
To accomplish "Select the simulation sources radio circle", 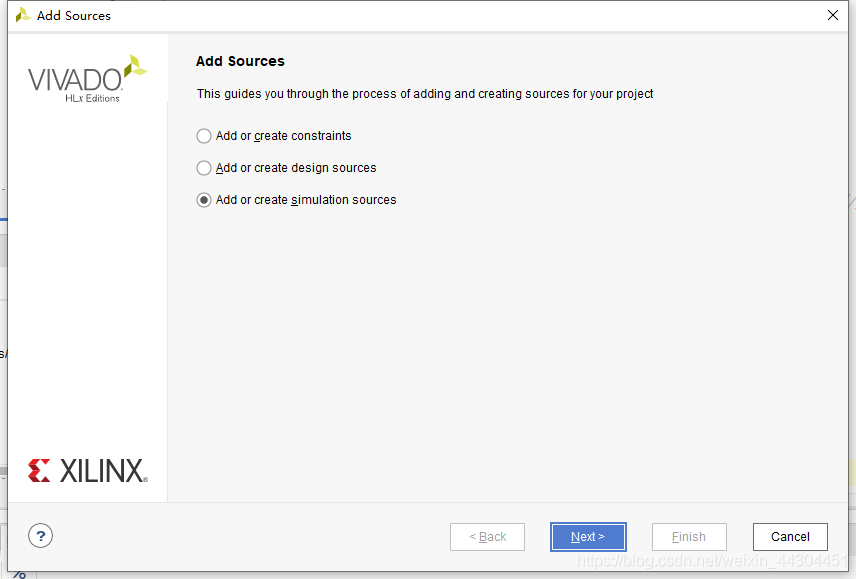I will 204,200.
